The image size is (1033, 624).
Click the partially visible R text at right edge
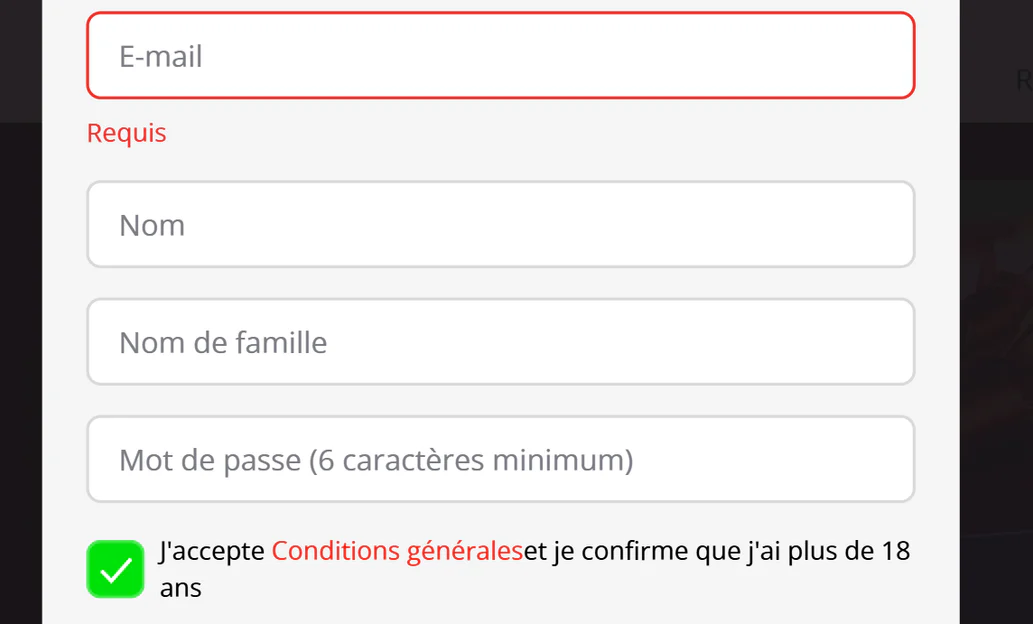pos(1024,80)
